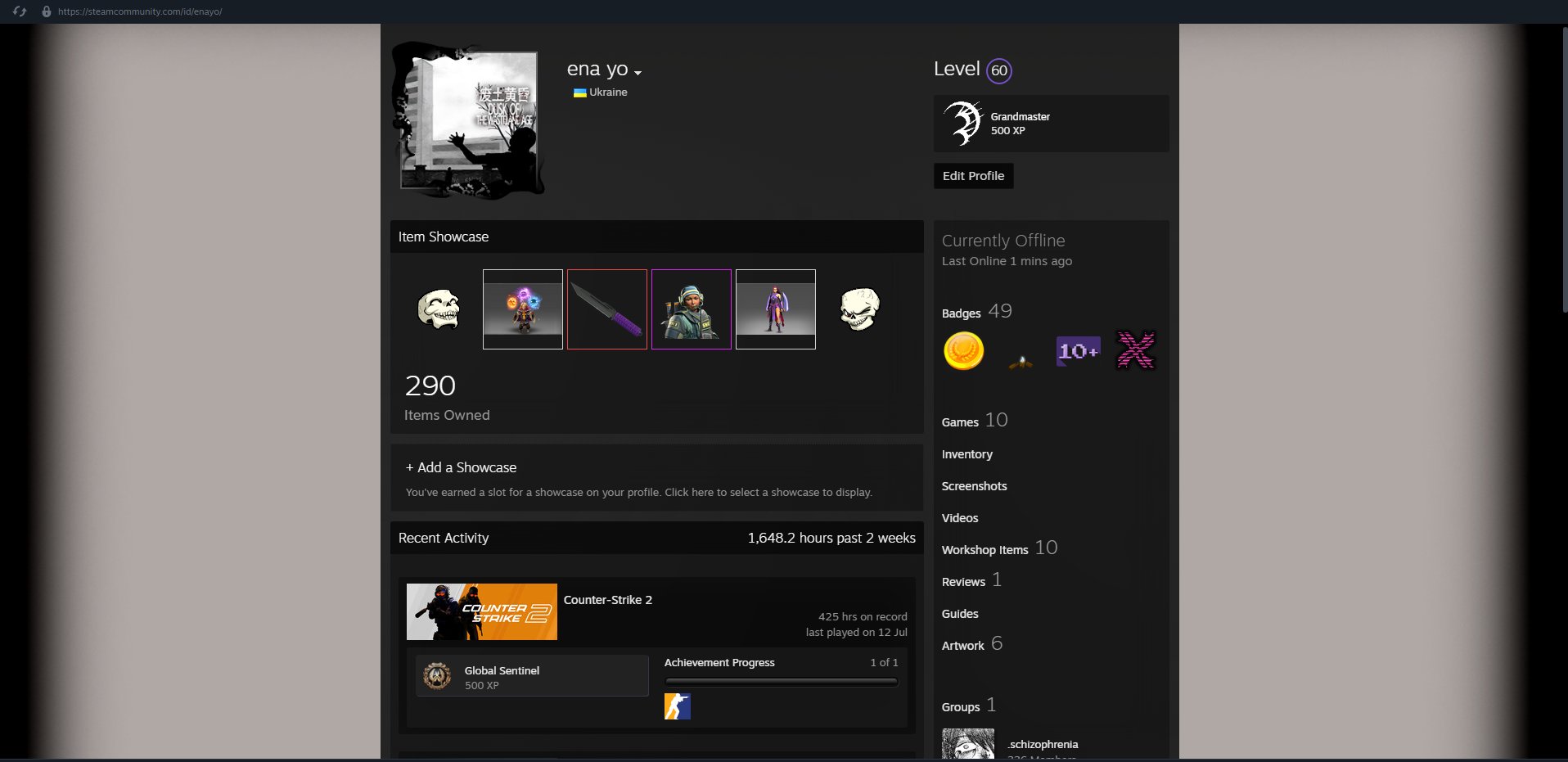This screenshot has height=762, width=1568.
Task: Open the .schizophrenia group avatar
Action: (968, 744)
